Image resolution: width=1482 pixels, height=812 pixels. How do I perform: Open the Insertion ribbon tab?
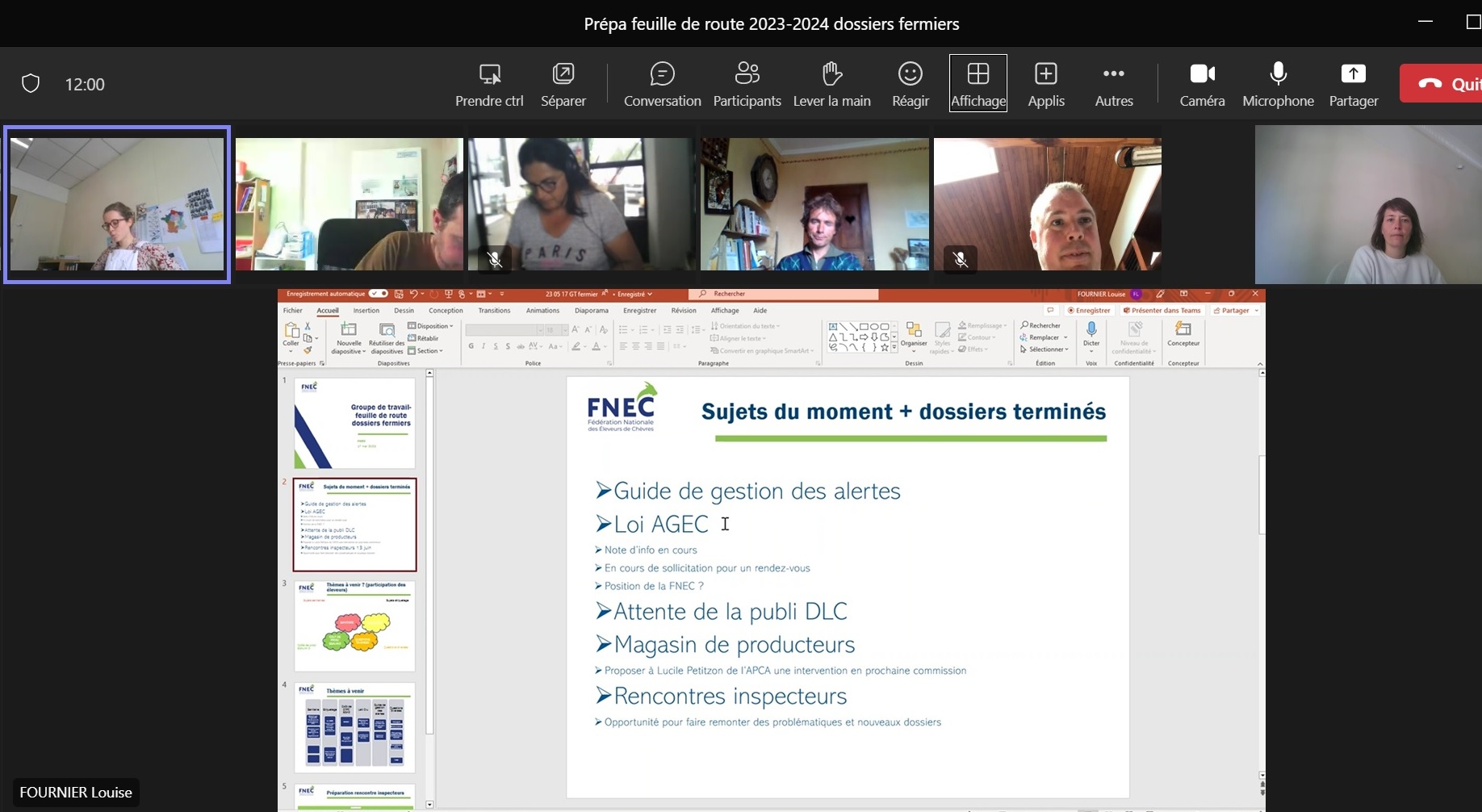366,311
